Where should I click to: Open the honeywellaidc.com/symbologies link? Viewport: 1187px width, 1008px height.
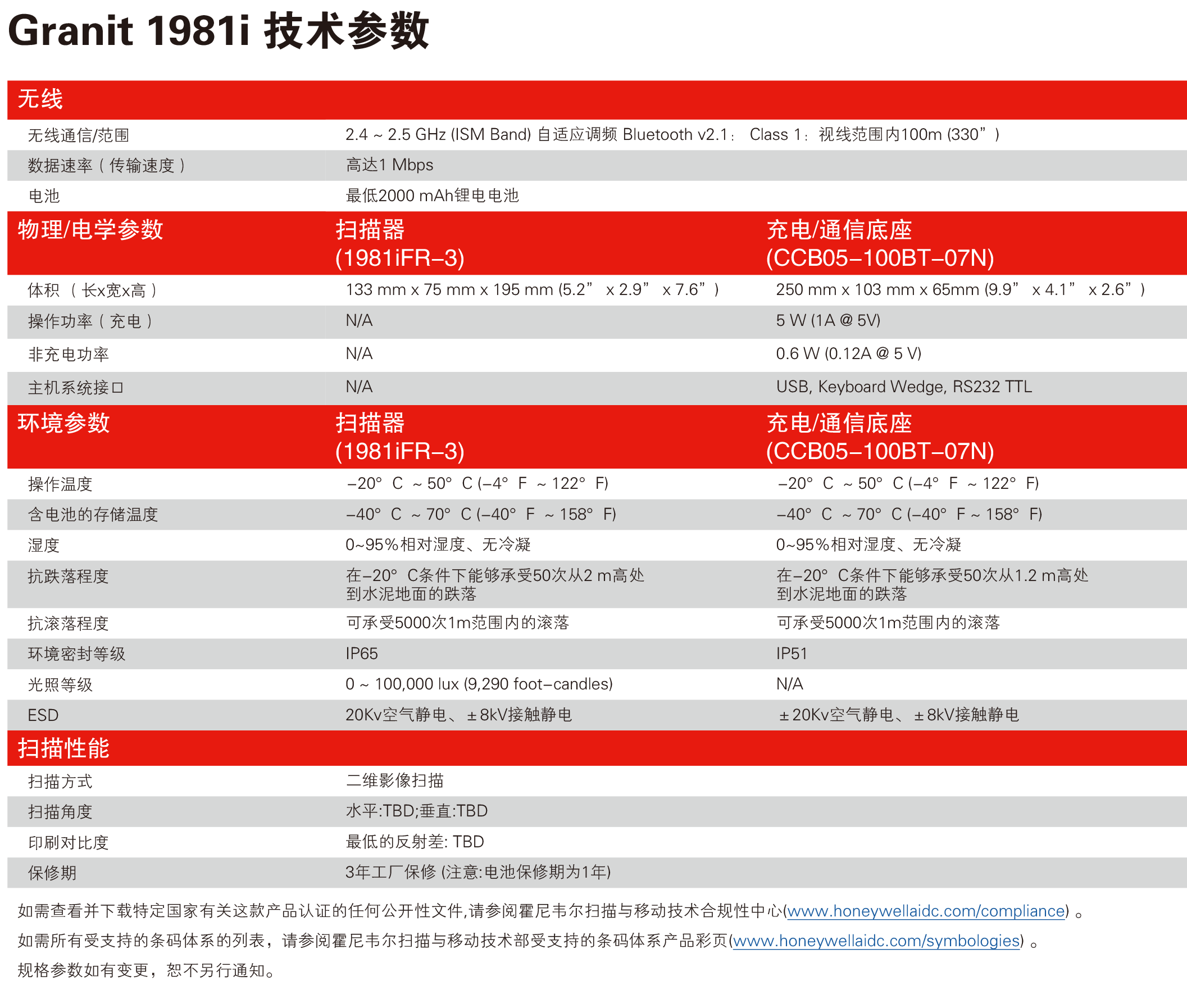click(x=876, y=941)
